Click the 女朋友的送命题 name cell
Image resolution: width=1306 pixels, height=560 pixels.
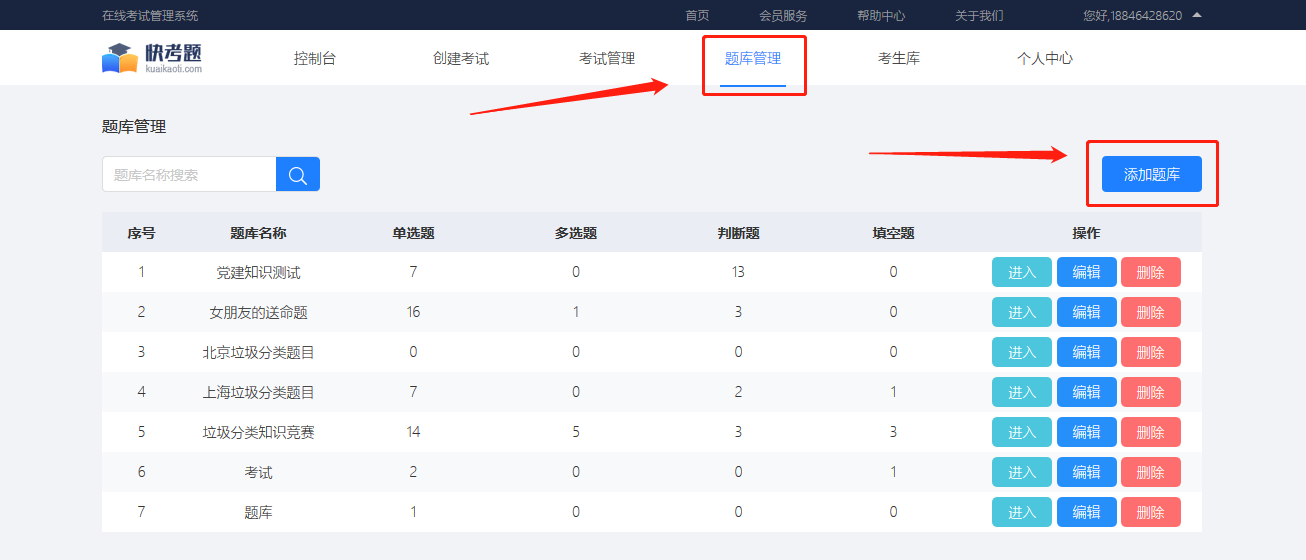click(258, 312)
